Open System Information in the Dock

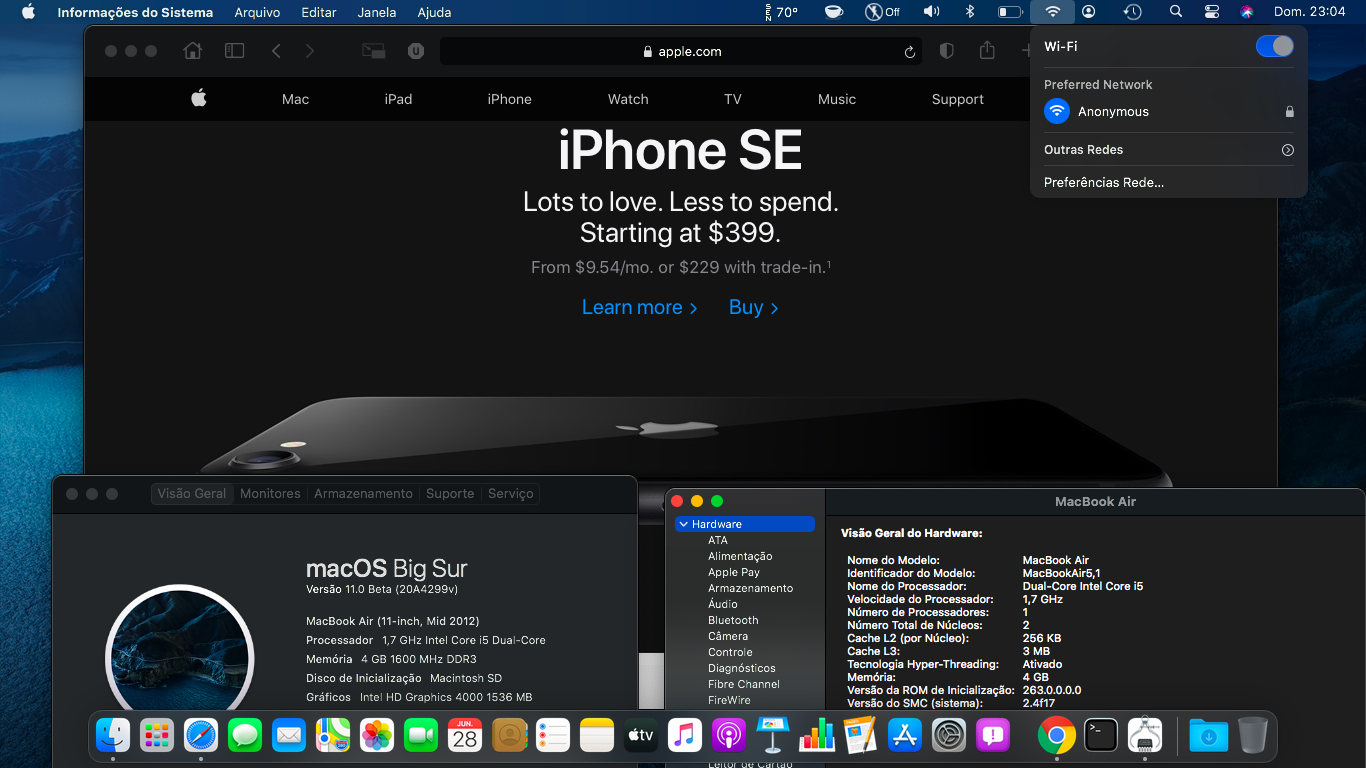point(1145,736)
